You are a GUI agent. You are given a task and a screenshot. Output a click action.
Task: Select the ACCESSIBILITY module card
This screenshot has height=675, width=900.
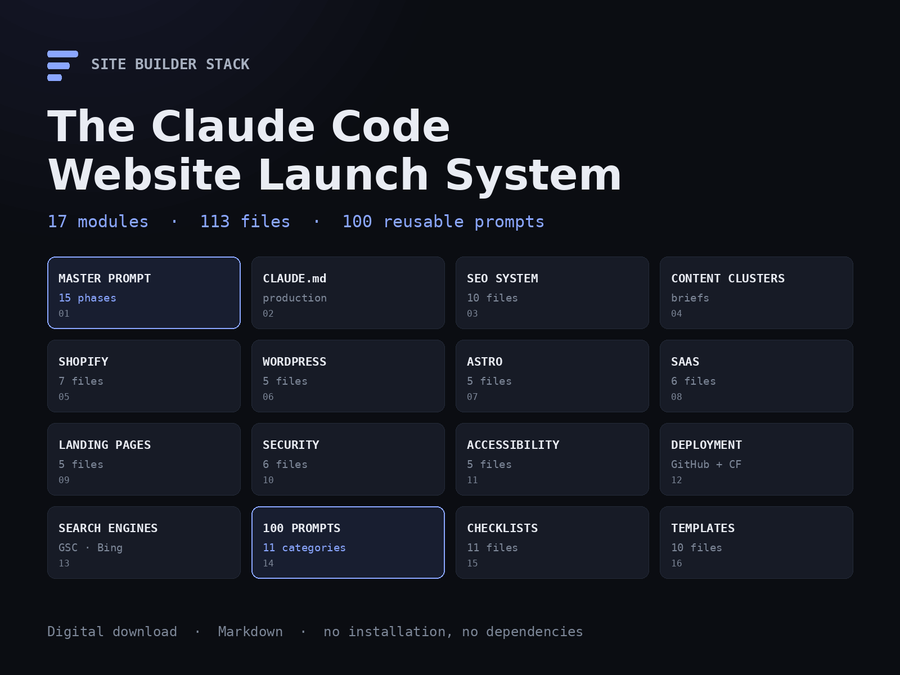(552, 459)
